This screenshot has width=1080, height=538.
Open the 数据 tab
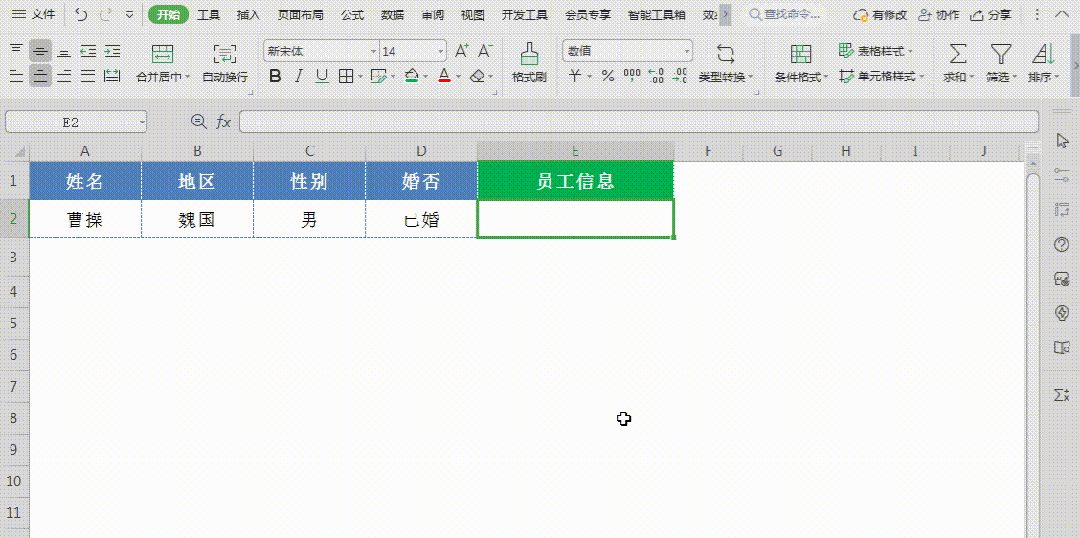(392, 14)
